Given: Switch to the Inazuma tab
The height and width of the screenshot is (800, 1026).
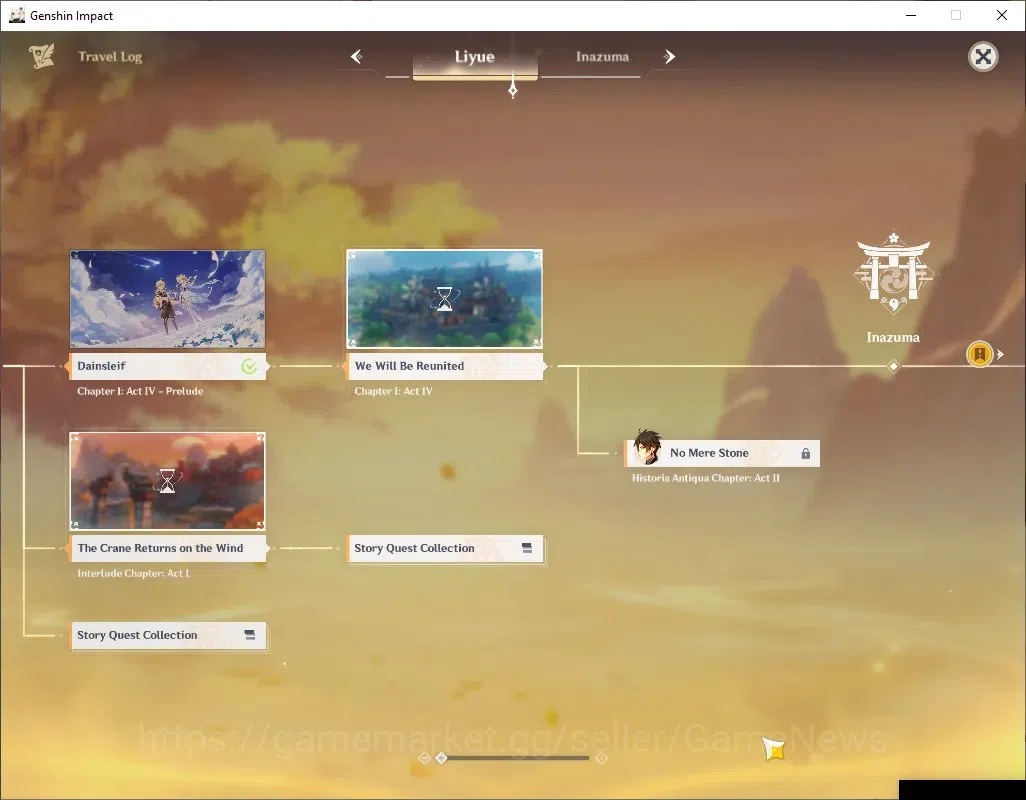Looking at the screenshot, I should pos(602,57).
